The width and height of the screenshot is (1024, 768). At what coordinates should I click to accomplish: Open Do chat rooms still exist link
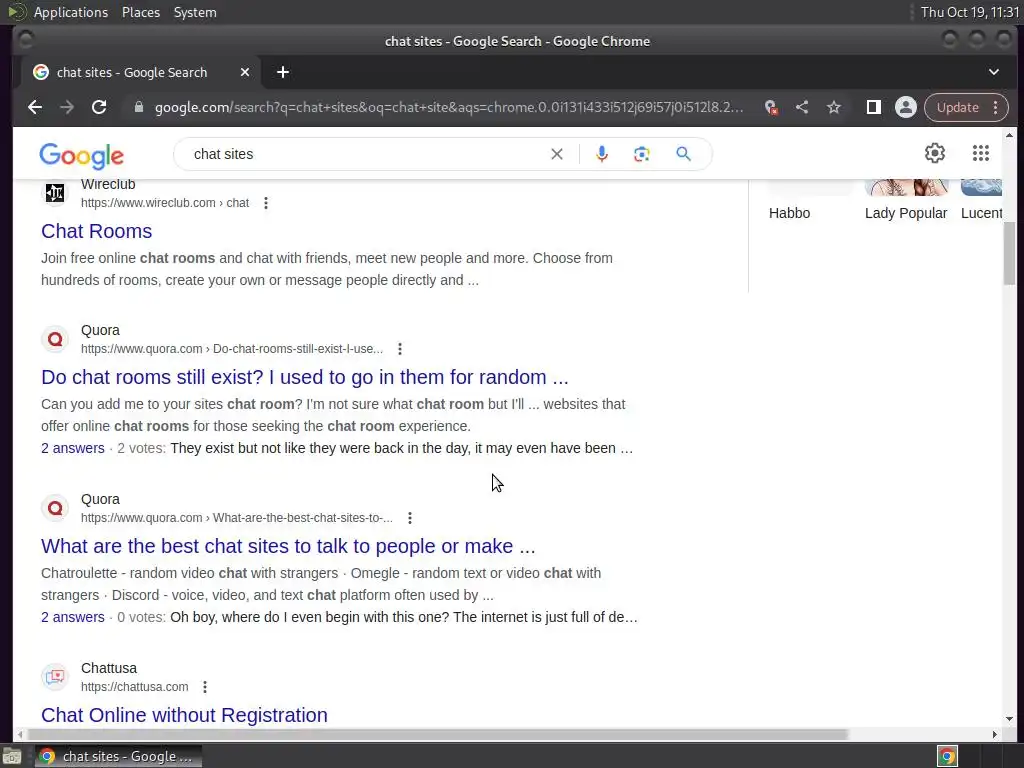click(304, 377)
